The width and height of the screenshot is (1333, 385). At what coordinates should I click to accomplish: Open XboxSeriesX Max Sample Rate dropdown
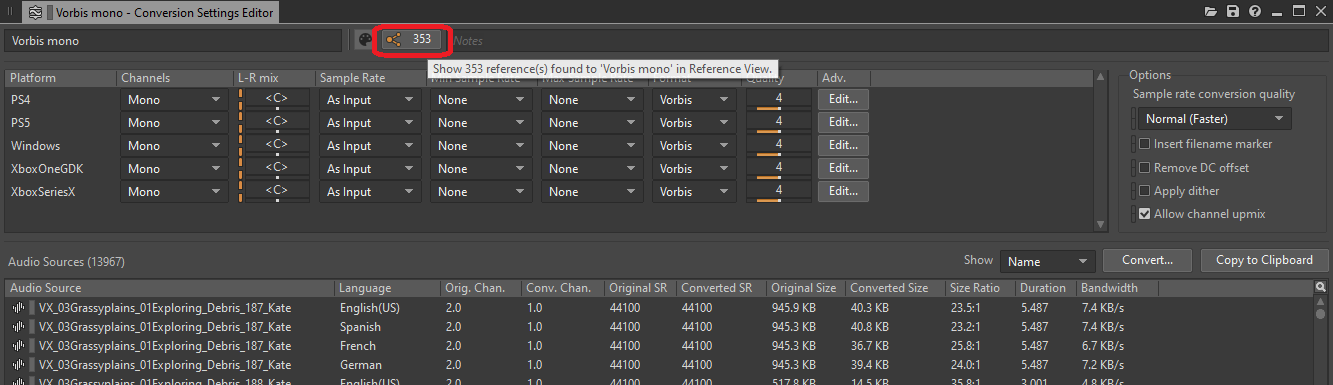click(591, 191)
